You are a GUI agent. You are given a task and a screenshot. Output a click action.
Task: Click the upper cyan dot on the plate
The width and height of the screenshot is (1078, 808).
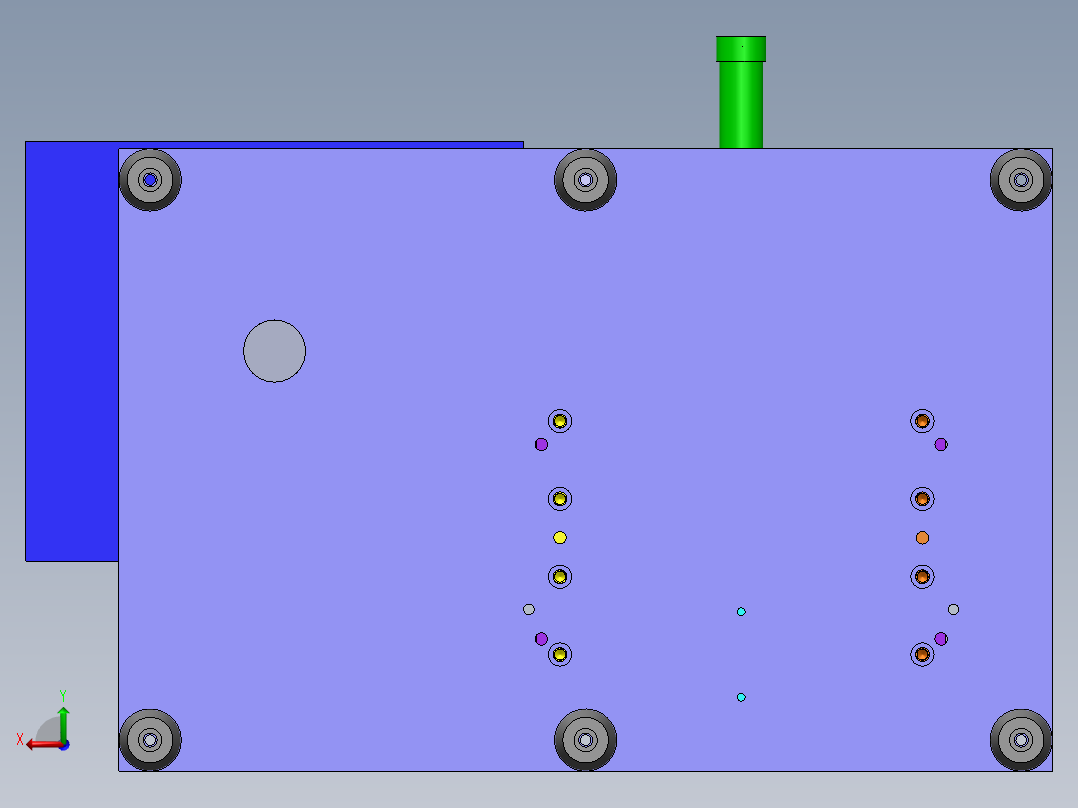pos(741,611)
